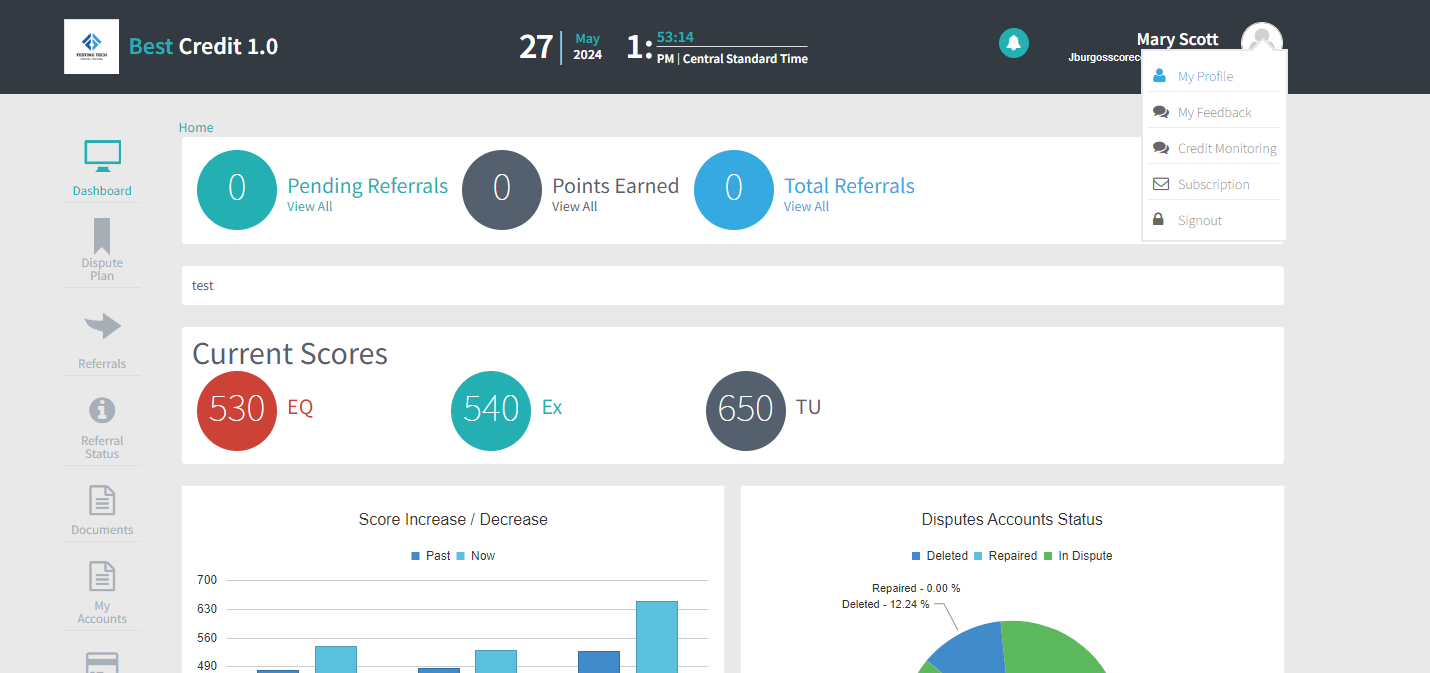Click the Signout lock icon
Viewport: 1430px width, 673px height.
pyautogui.click(x=1158, y=219)
